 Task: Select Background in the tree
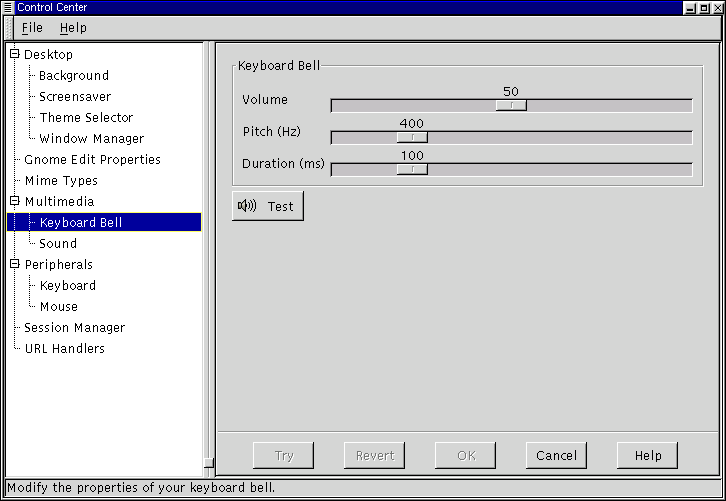pos(74,75)
